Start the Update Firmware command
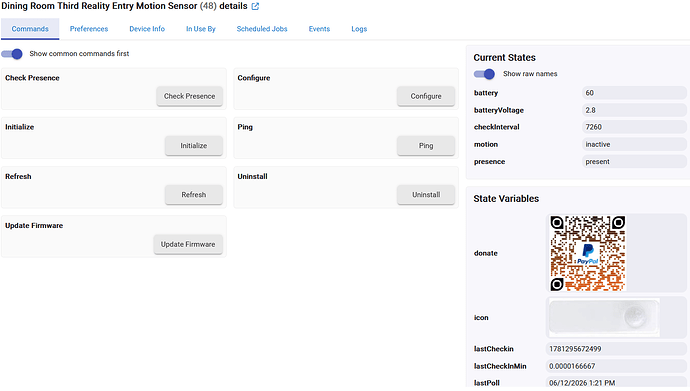 [188, 244]
